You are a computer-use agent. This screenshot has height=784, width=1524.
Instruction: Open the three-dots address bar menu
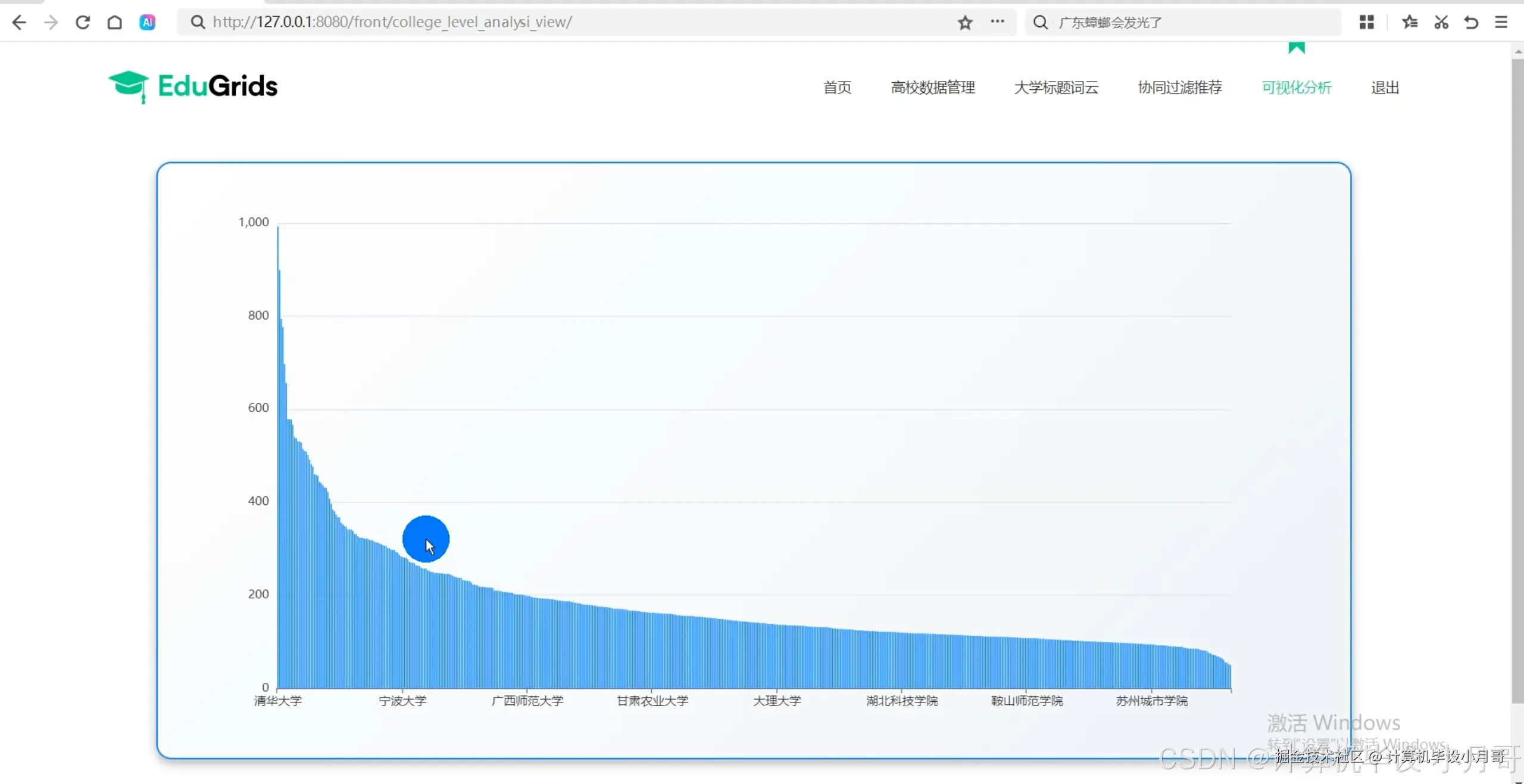point(997,22)
